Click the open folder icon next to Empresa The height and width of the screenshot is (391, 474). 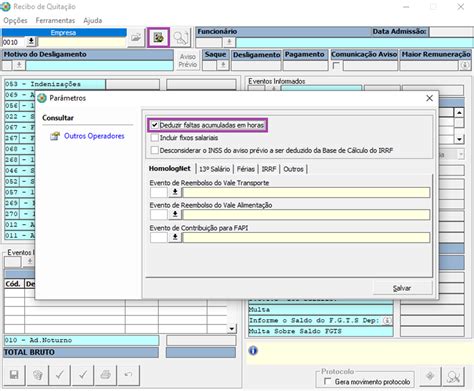point(136,38)
